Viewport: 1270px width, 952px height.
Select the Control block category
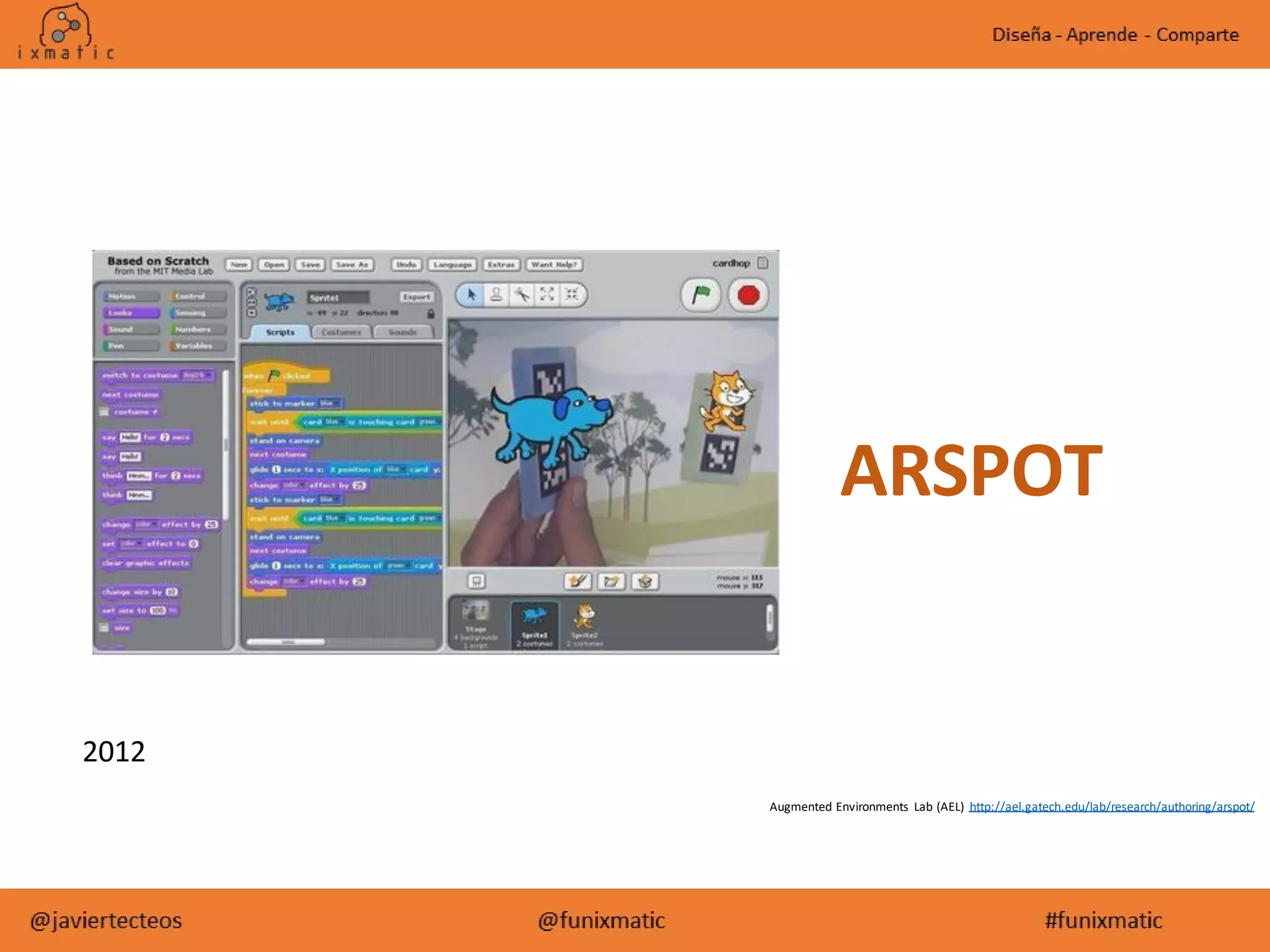pos(197,296)
